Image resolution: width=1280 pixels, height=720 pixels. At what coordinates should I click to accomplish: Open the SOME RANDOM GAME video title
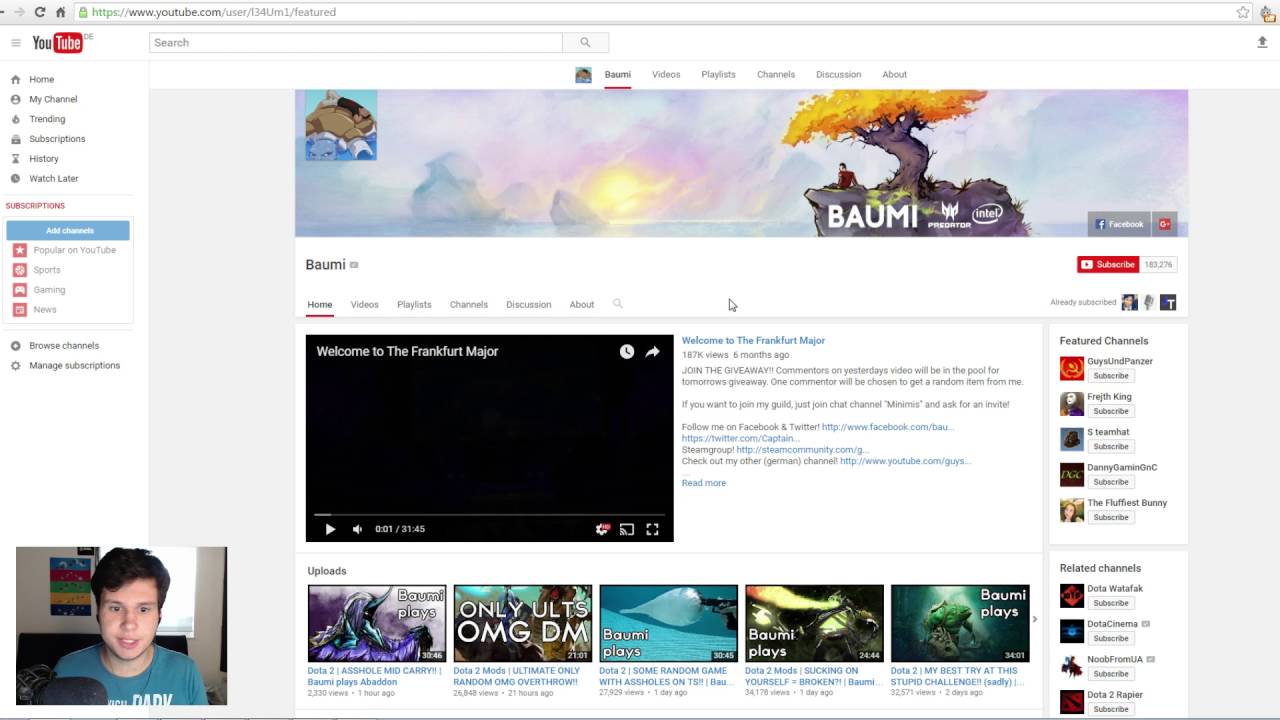[x=666, y=676]
